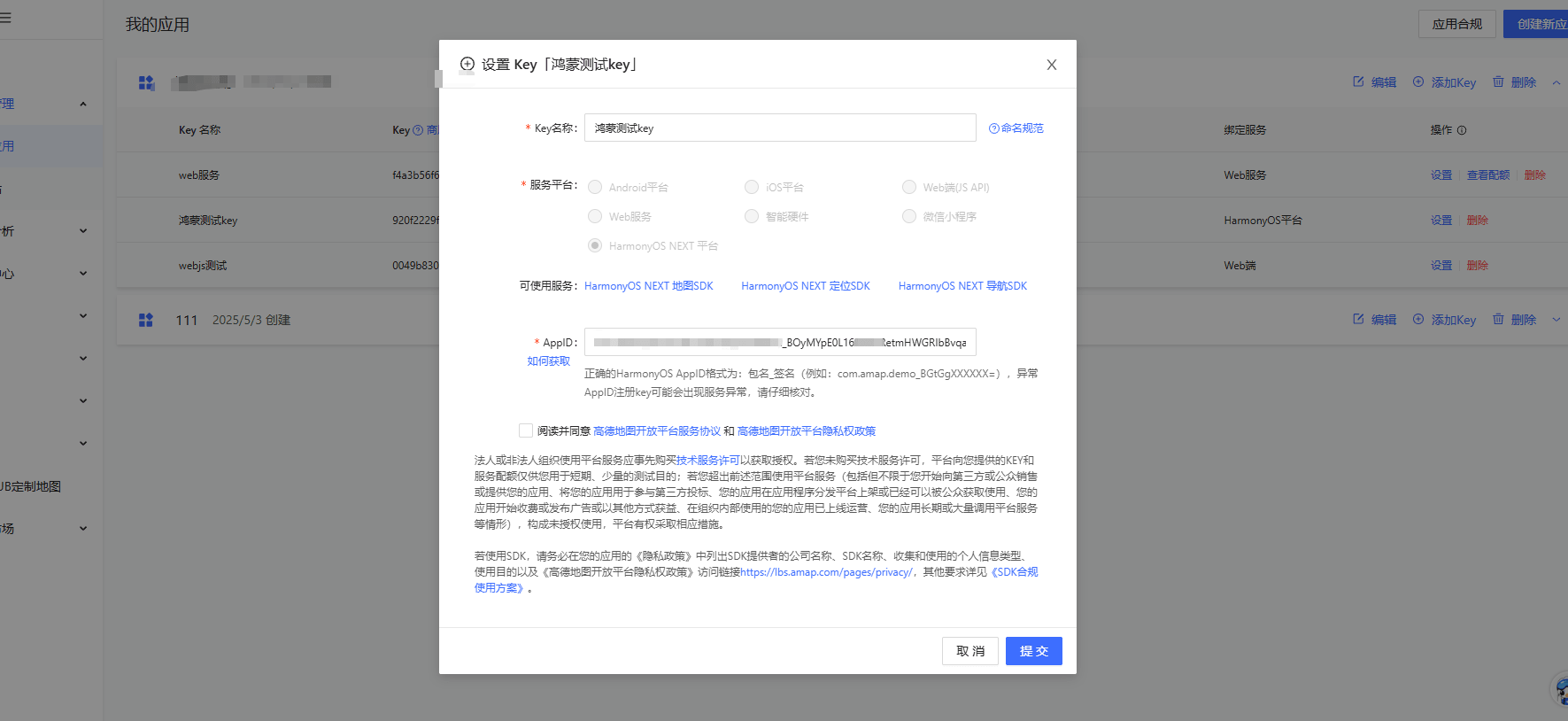Click the Key名称 input field
The height and width of the screenshot is (721, 1568).
click(780, 128)
